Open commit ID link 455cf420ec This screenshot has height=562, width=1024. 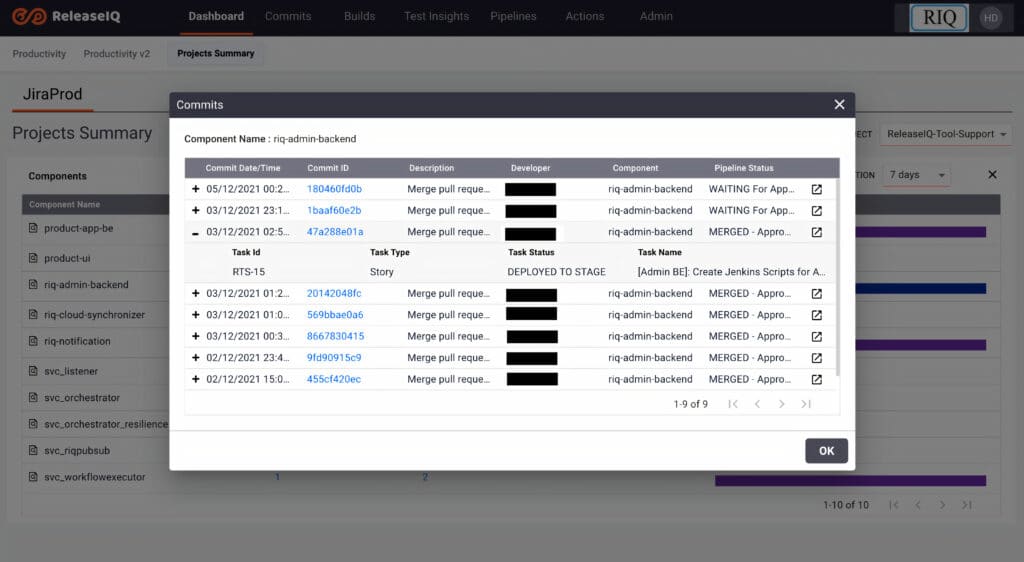pos(334,379)
